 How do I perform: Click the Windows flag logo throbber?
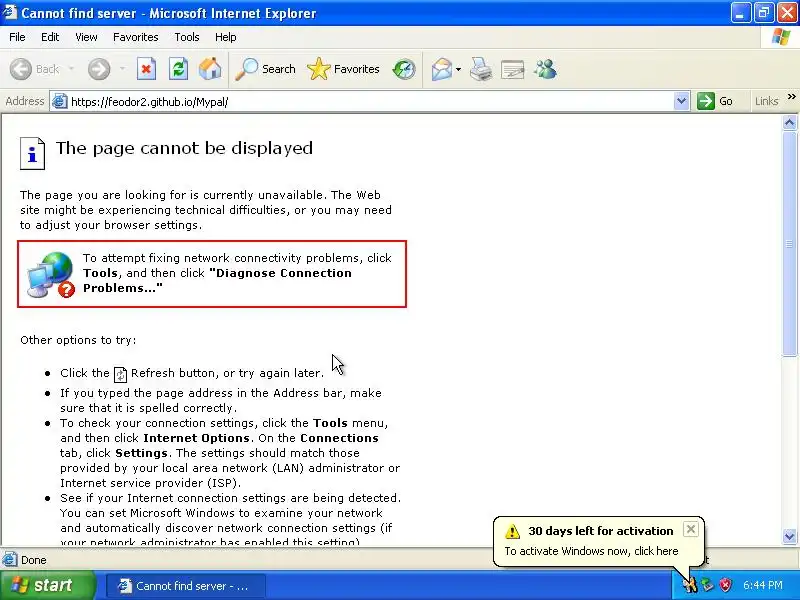click(781, 37)
